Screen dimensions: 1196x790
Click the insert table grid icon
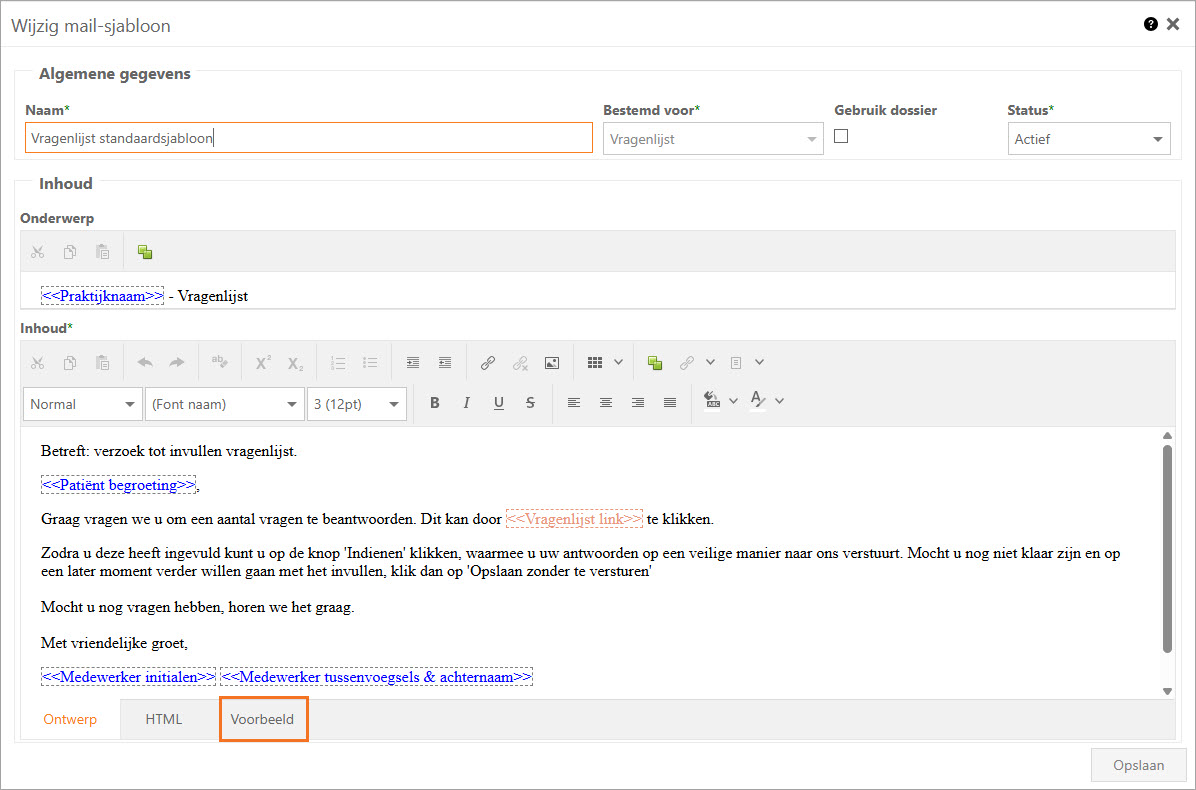click(x=595, y=363)
